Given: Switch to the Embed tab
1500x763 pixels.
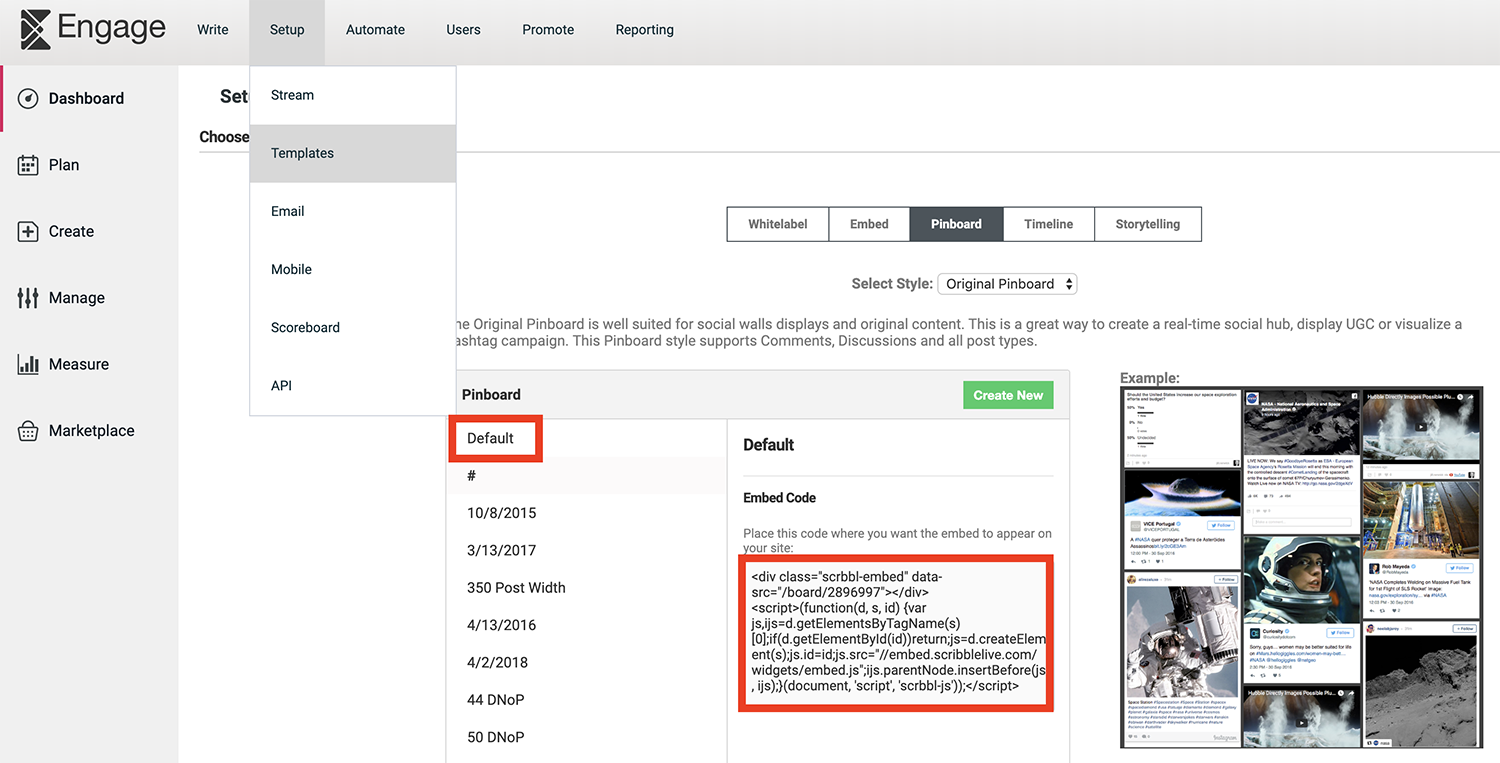Looking at the screenshot, I should (869, 224).
